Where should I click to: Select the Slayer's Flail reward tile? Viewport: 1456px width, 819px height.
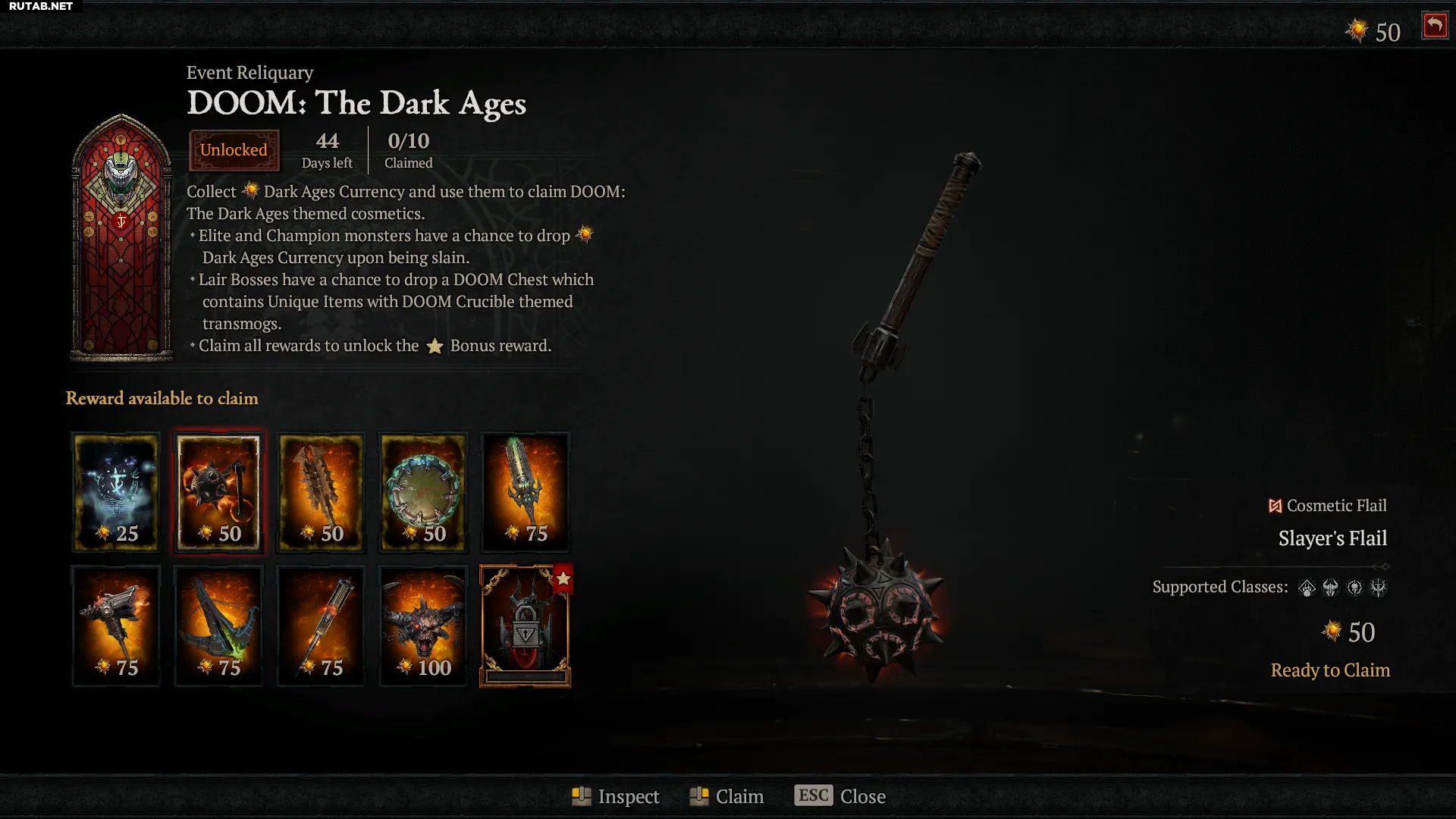point(218,491)
